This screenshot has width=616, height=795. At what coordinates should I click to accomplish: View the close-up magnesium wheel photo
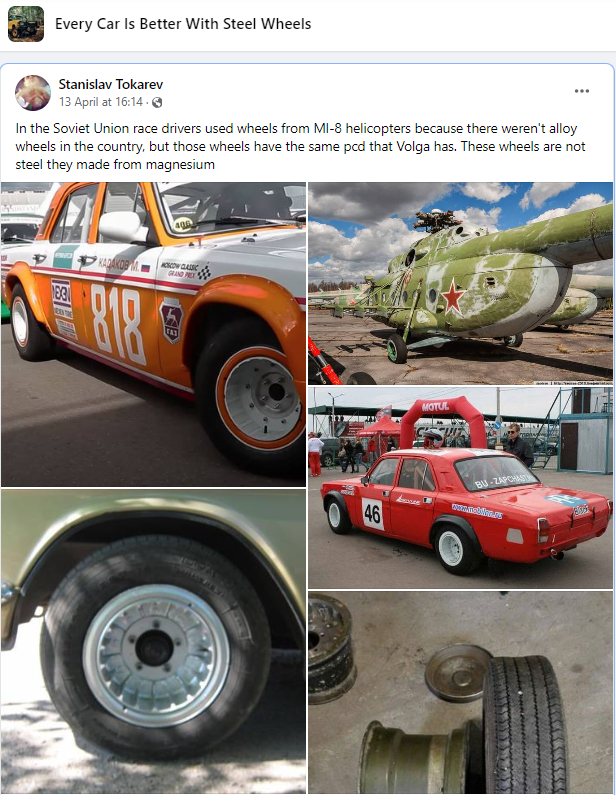pyautogui.click(x=153, y=641)
